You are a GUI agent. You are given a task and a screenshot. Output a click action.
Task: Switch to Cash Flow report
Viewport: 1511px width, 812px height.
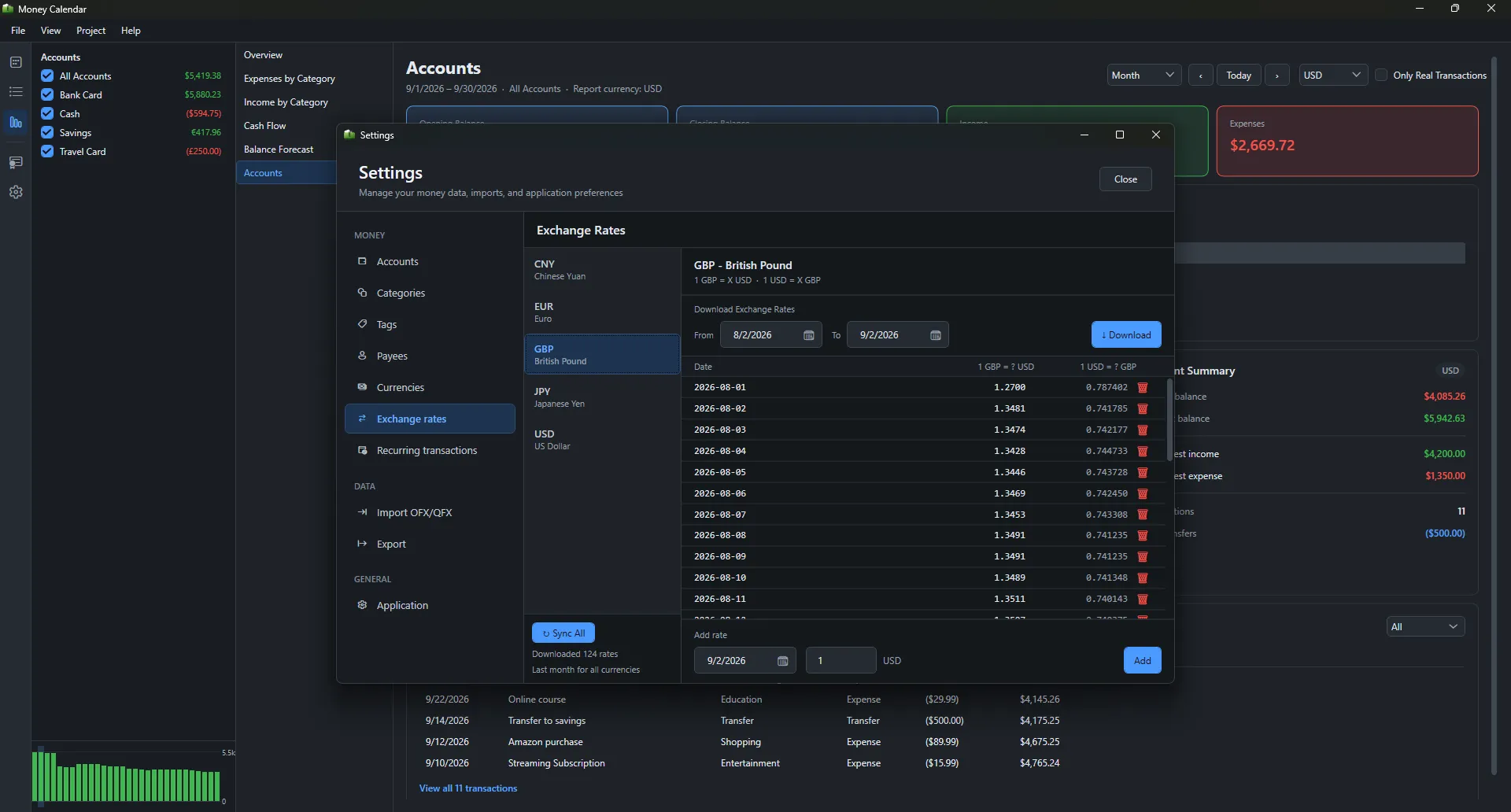[286, 126]
